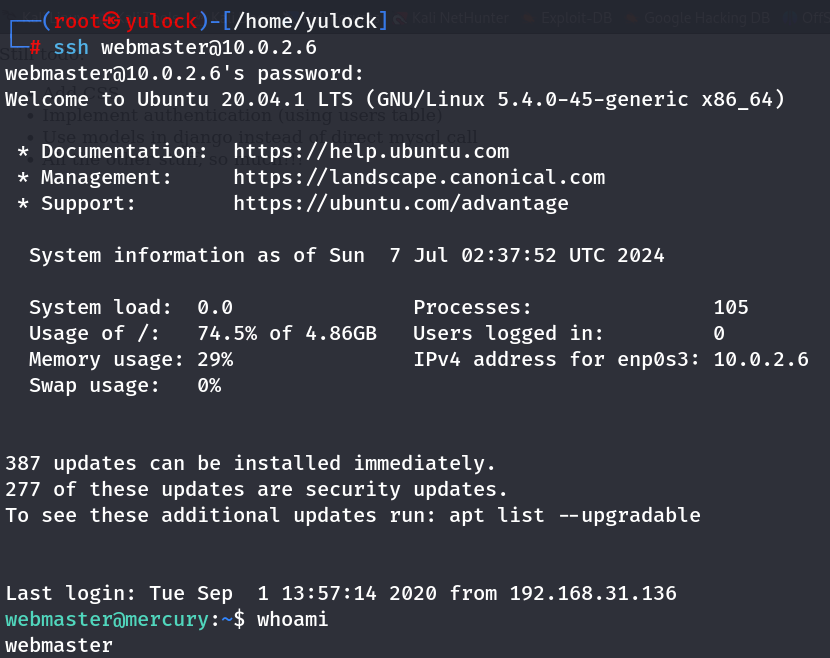Click the IPv4 address 10.0.2.6 value
The width and height of the screenshot is (830, 658).
[x=760, y=360]
